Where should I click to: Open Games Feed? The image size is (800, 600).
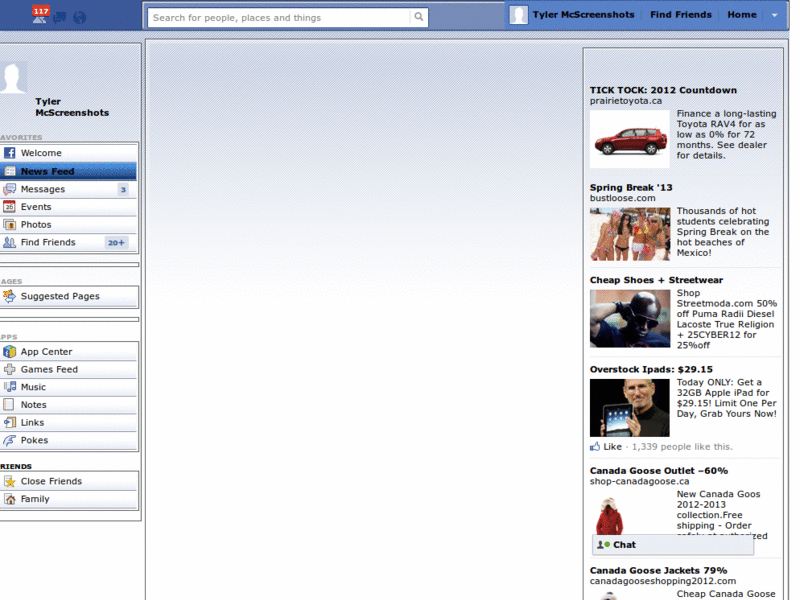tap(69, 369)
